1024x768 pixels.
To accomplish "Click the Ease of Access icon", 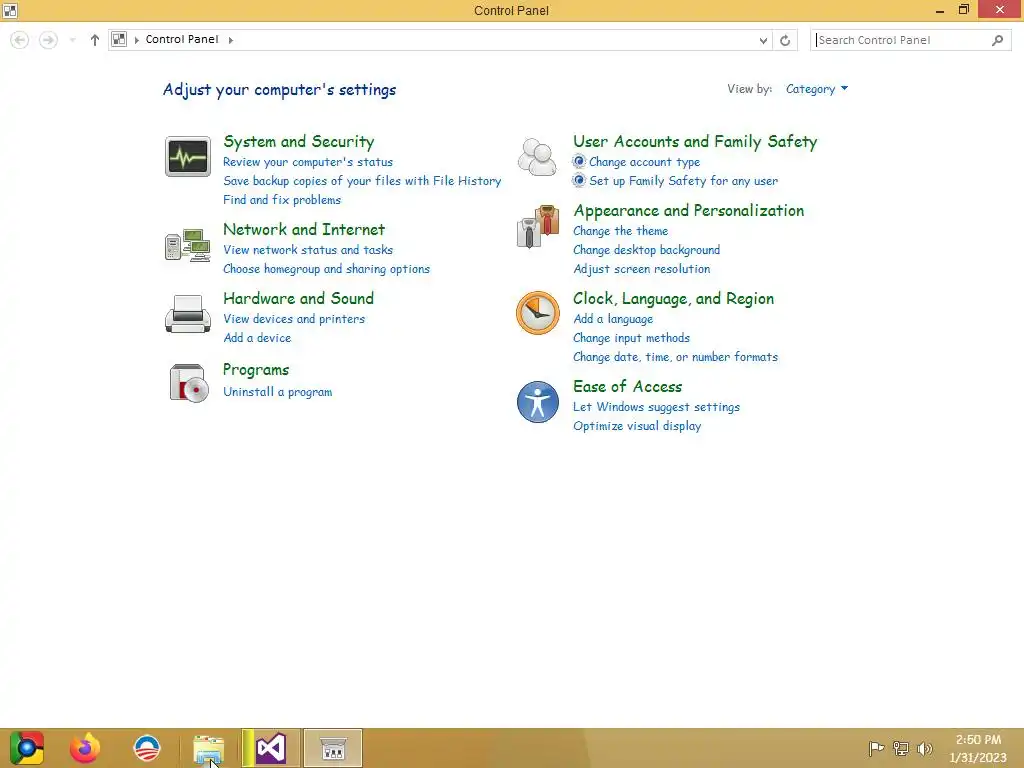I will click(x=537, y=402).
